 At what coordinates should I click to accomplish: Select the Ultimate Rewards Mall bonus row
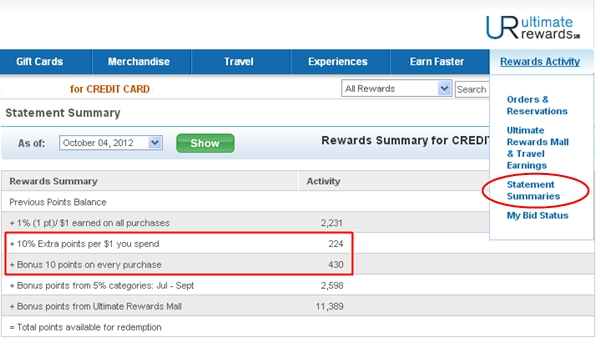point(298,306)
